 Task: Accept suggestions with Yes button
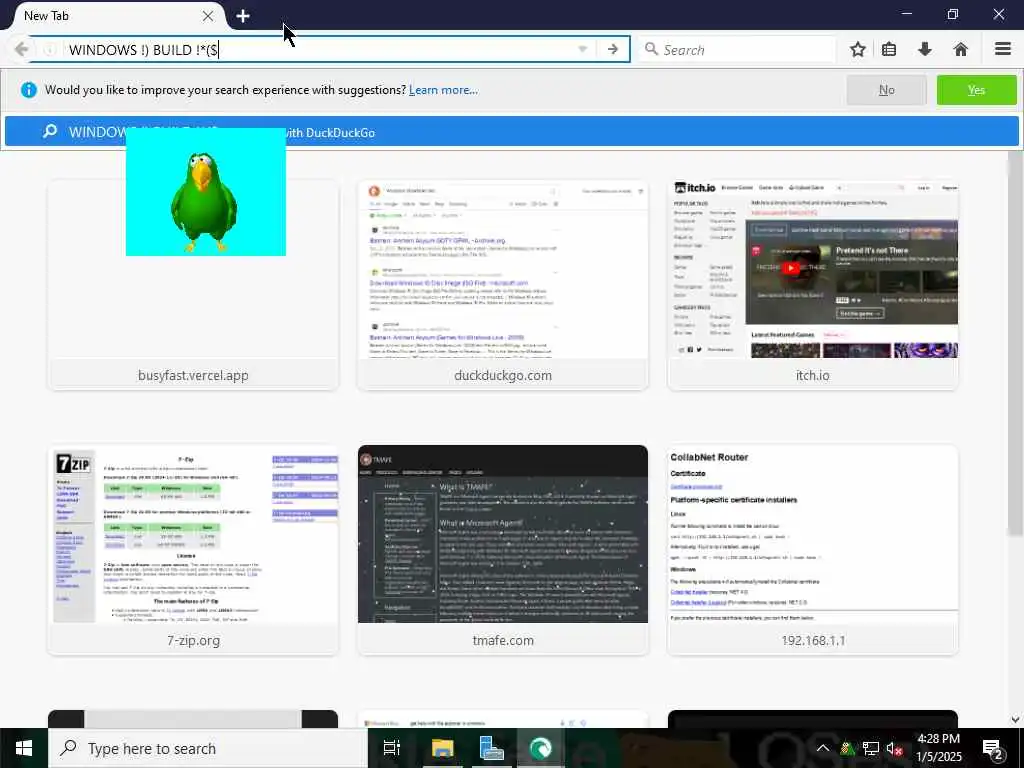click(976, 90)
